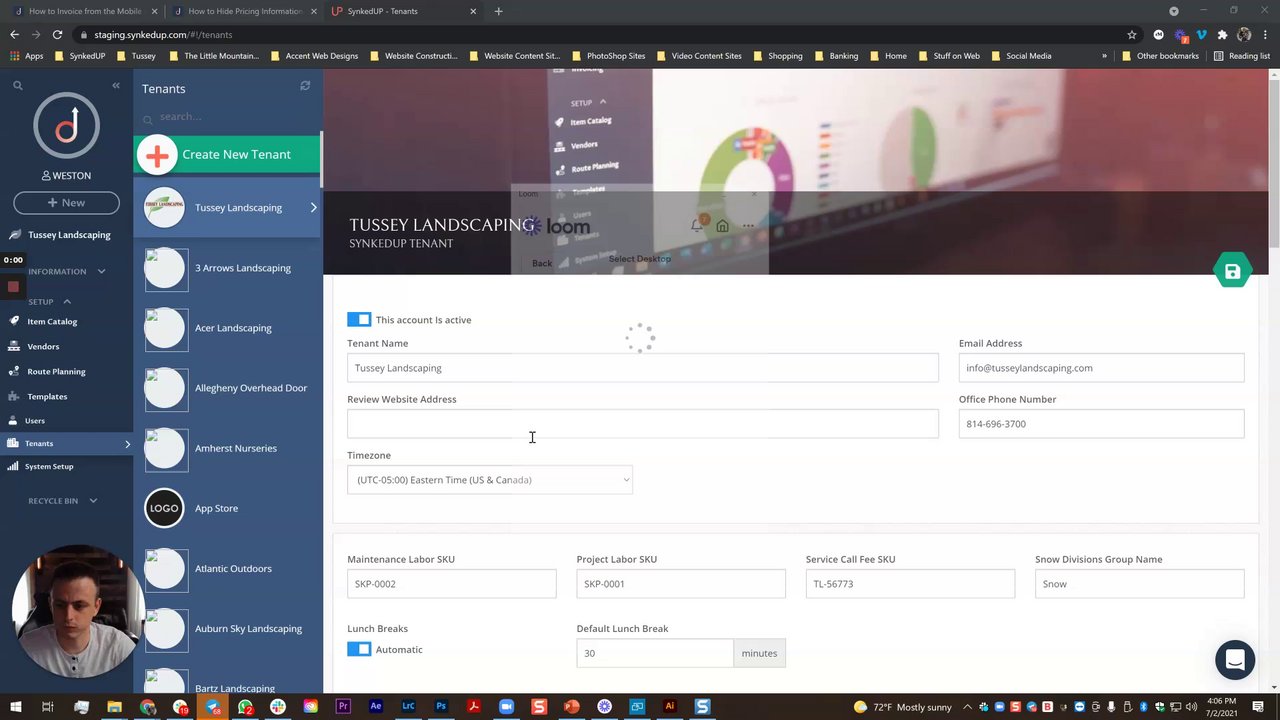Click the Tenant Name input field
The height and width of the screenshot is (720, 1280).
(642, 368)
